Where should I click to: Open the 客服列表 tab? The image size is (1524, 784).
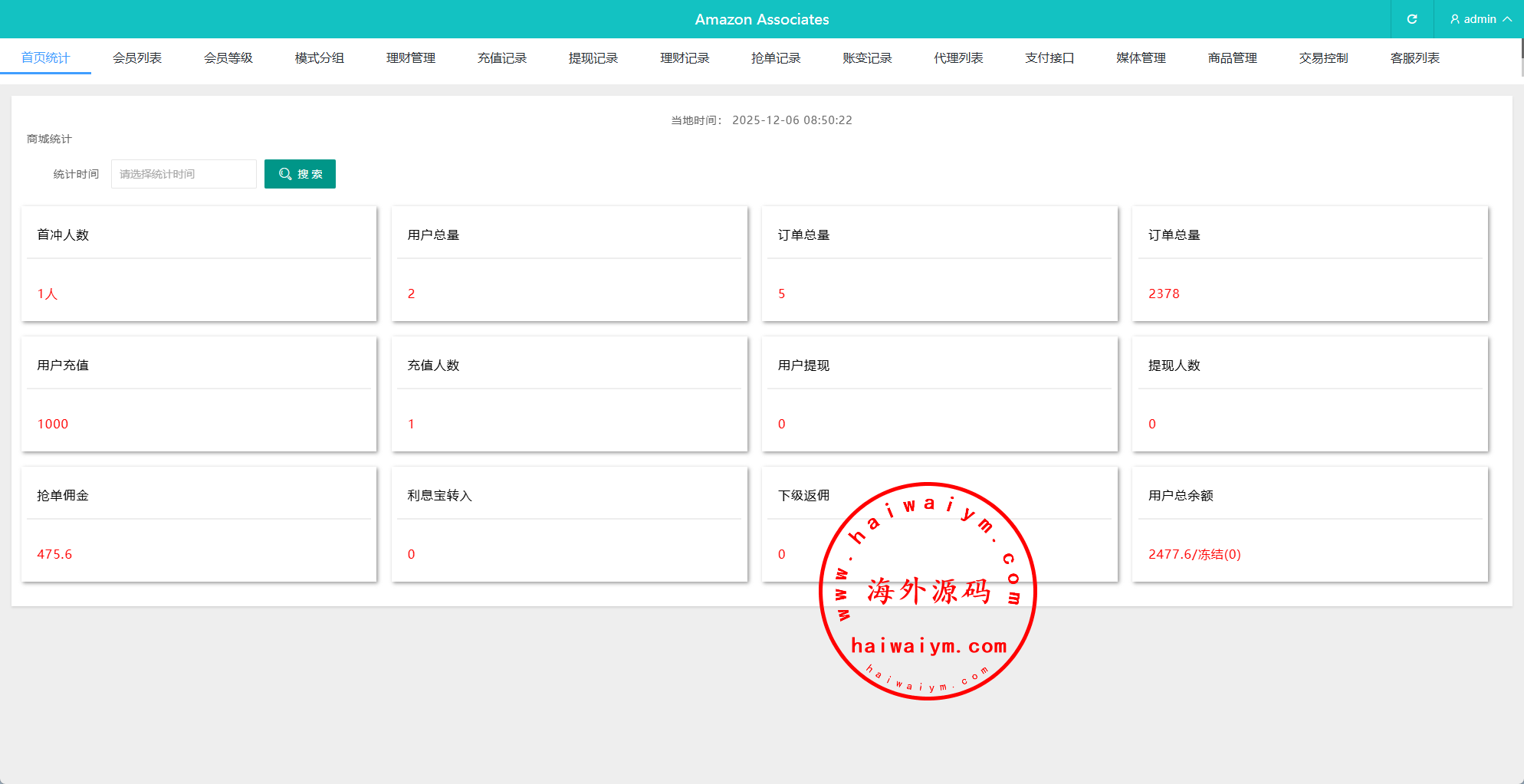[x=1414, y=58]
